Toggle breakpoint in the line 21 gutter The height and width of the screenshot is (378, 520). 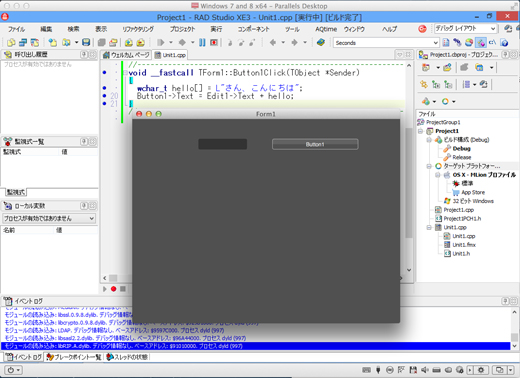[x=105, y=104]
